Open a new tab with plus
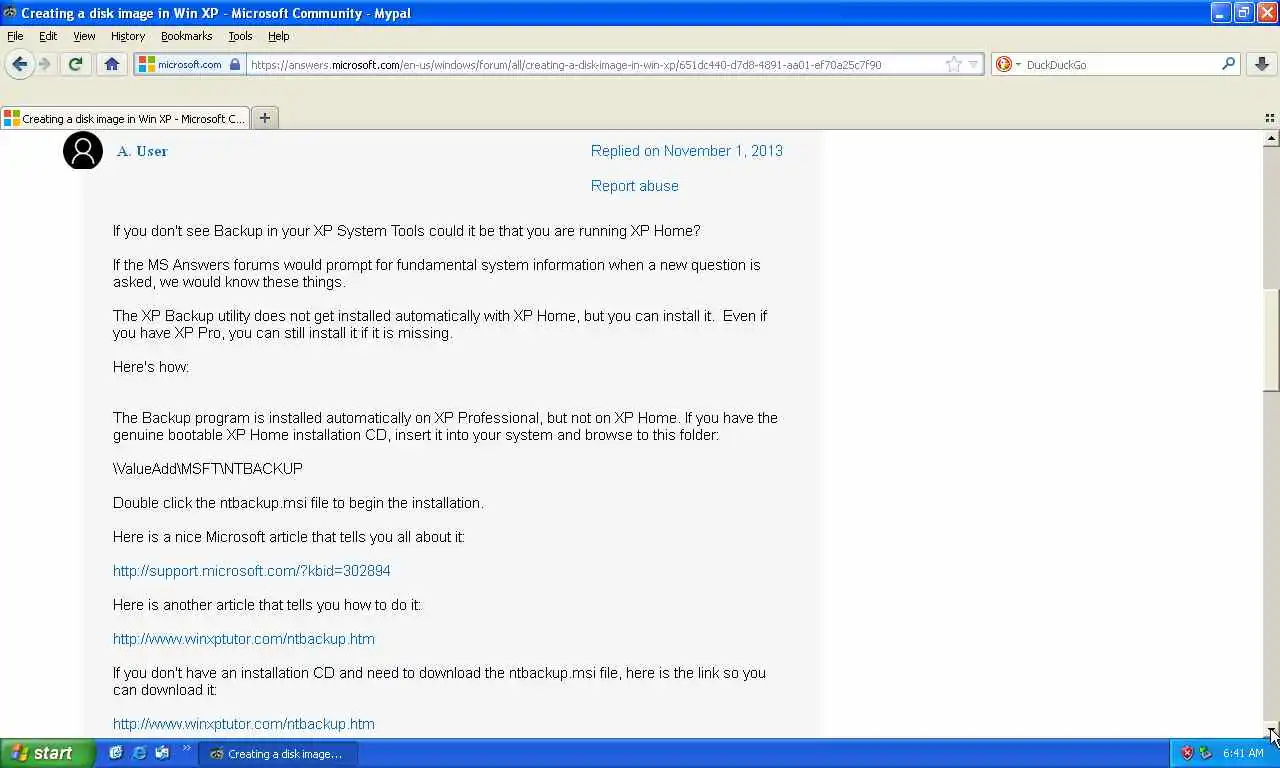This screenshot has width=1280, height=768. pyautogui.click(x=265, y=118)
